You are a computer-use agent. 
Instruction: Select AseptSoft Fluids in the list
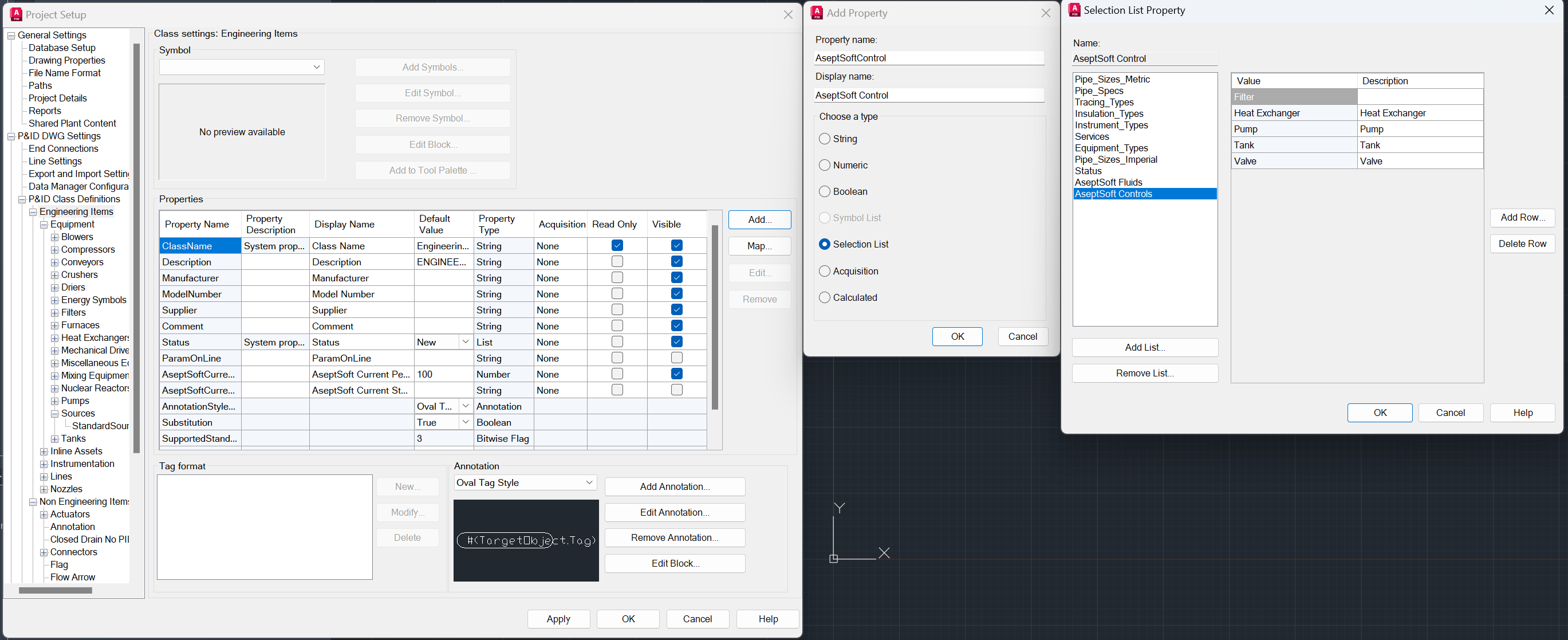pos(1145,182)
